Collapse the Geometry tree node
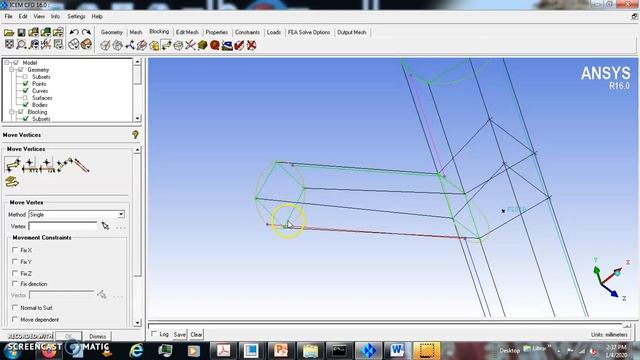The width and height of the screenshot is (640, 360). (x=11, y=70)
